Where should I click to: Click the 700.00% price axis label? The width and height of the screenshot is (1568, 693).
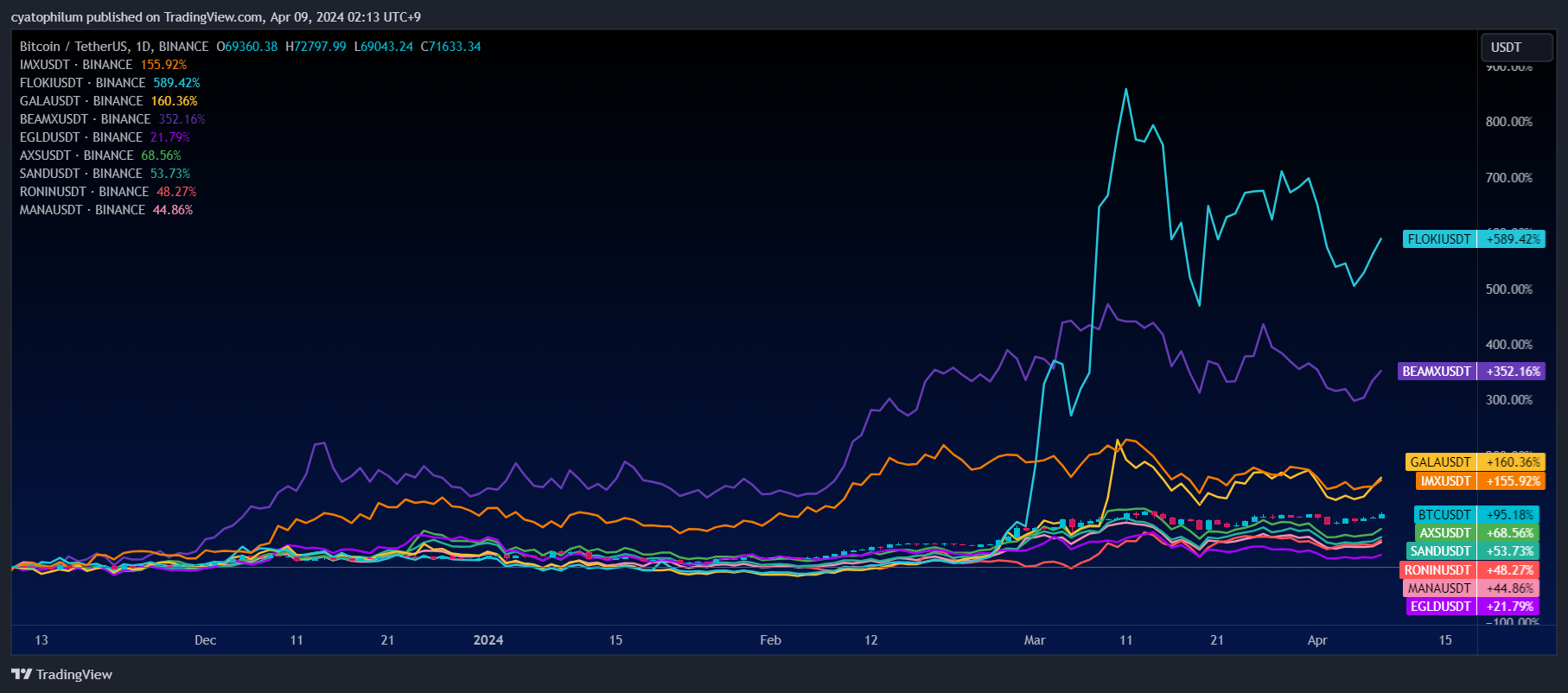point(1509,178)
